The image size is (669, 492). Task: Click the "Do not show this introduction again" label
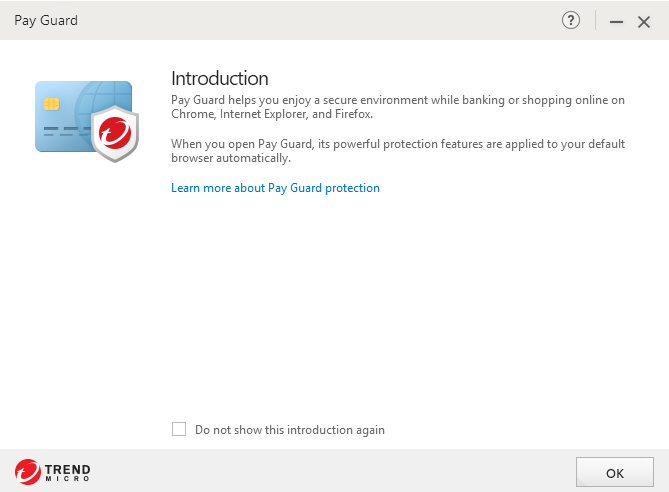(x=290, y=430)
